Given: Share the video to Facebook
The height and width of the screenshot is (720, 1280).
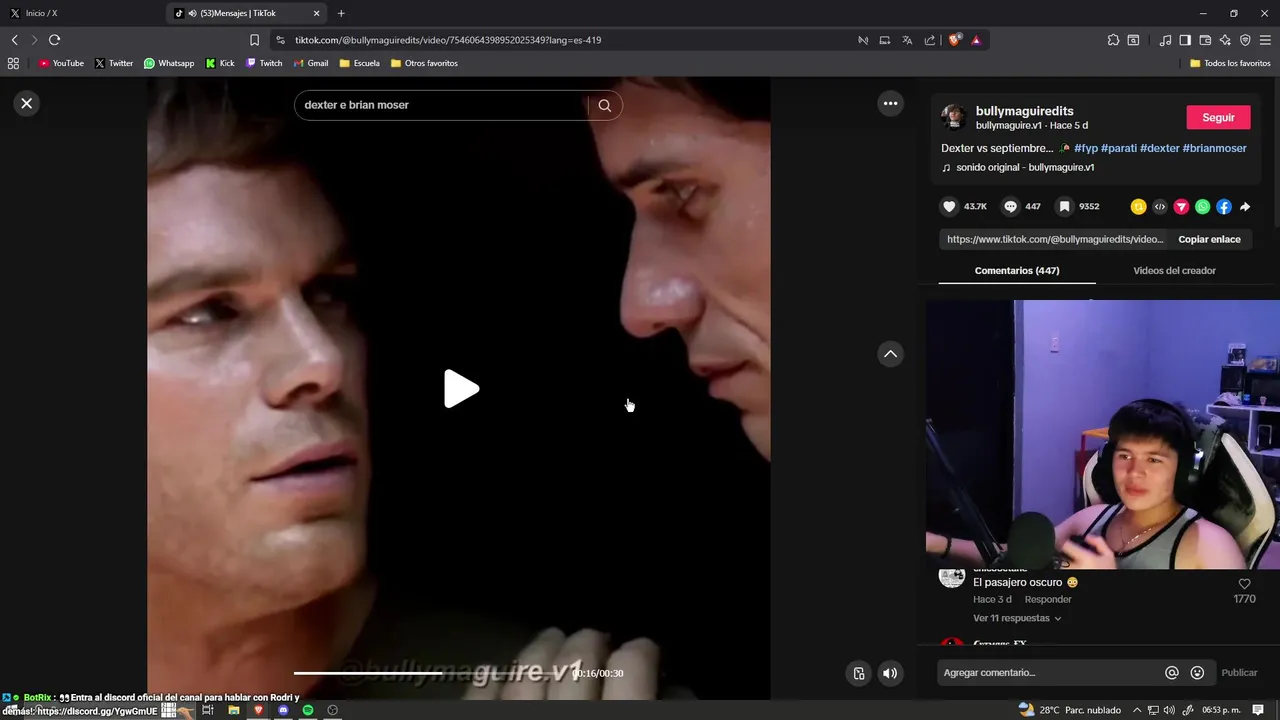Looking at the screenshot, I should point(1224,207).
